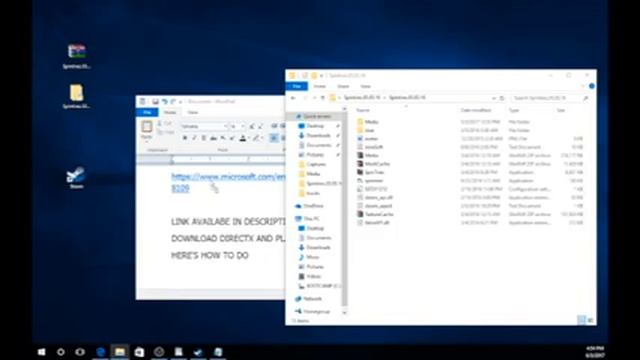Switch to WordPad View tab
Image resolution: width=640 pixels, height=360 pixels.
(x=193, y=112)
